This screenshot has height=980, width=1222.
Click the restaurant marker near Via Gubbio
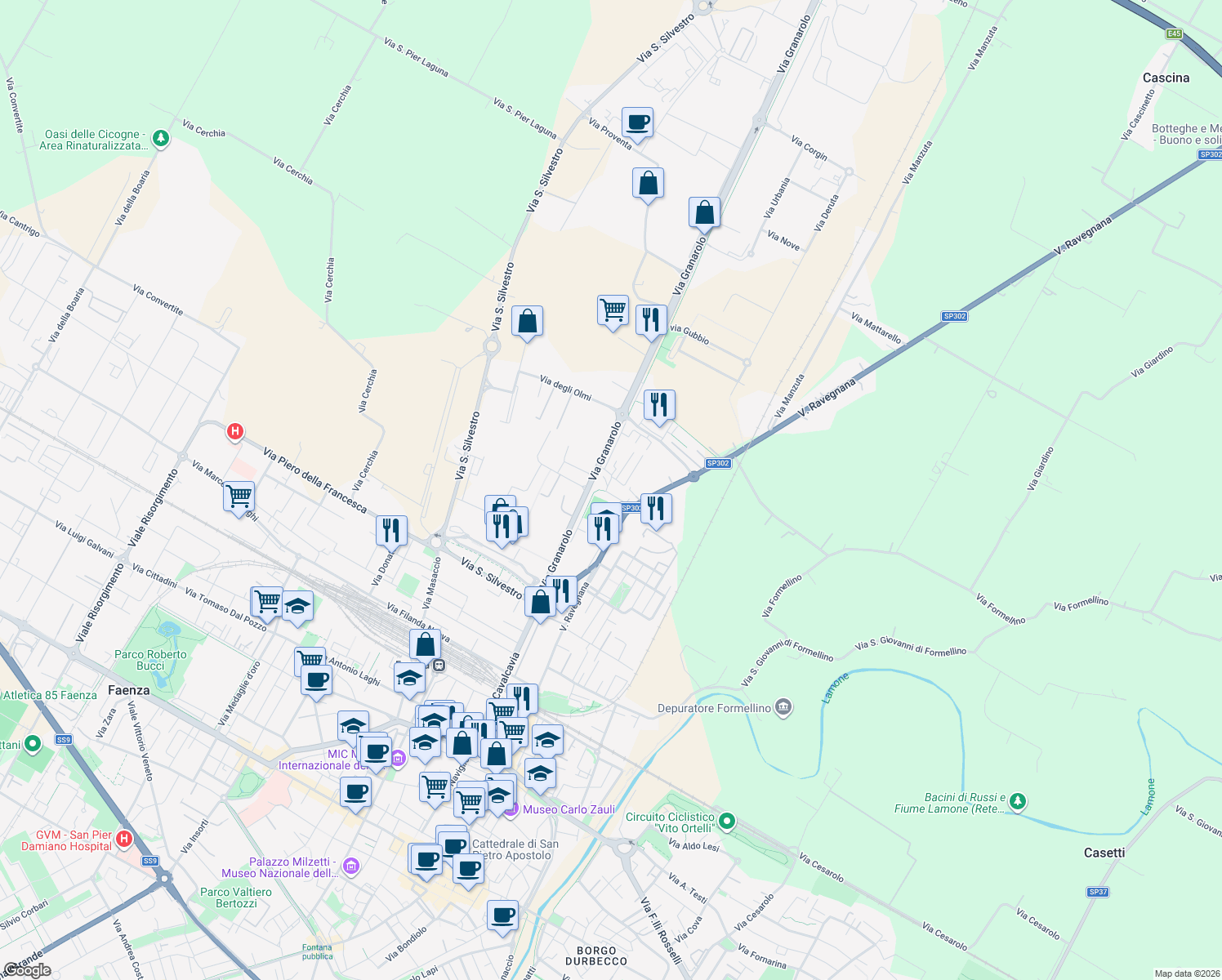[651, 318]
